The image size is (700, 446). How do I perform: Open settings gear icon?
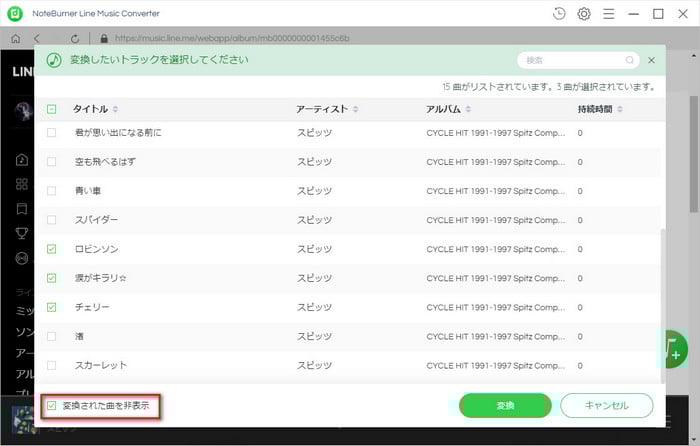[x=583, y=14]
